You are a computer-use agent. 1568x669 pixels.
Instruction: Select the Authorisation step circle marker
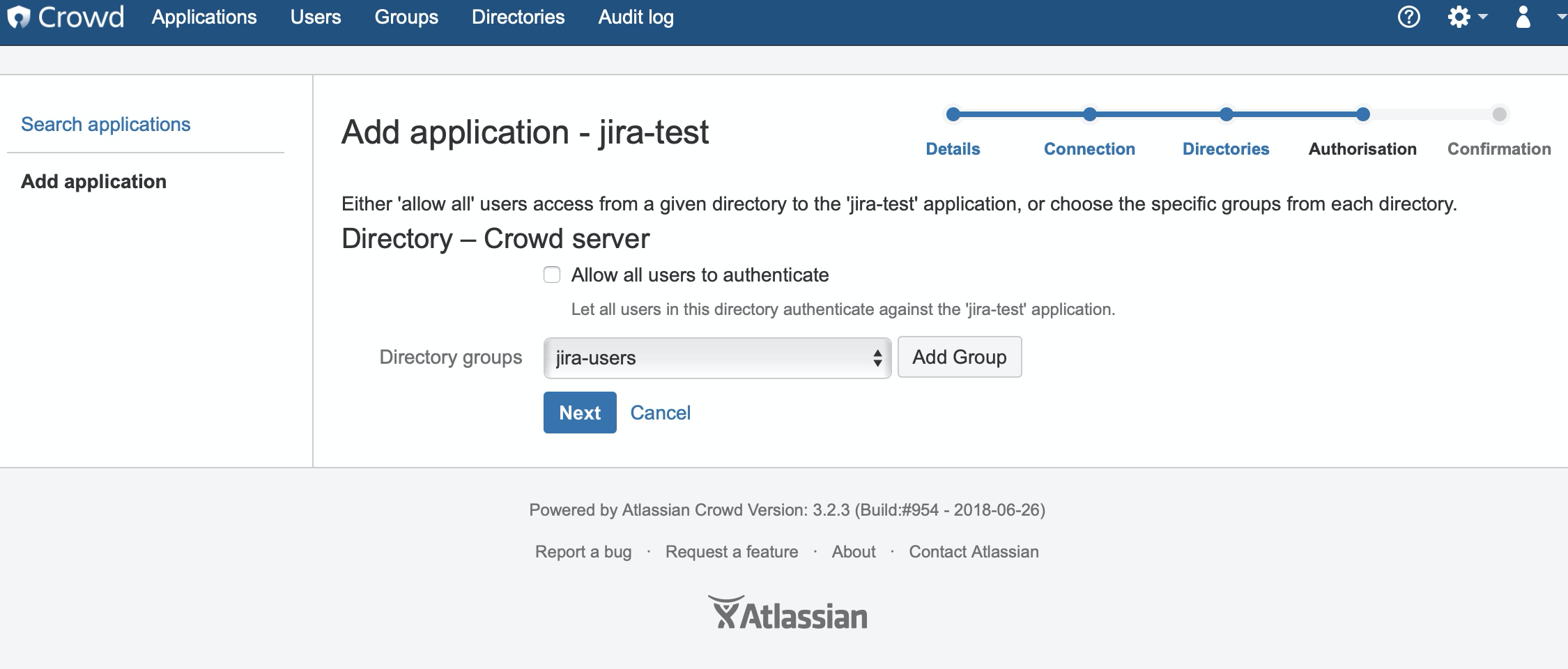1362,114
